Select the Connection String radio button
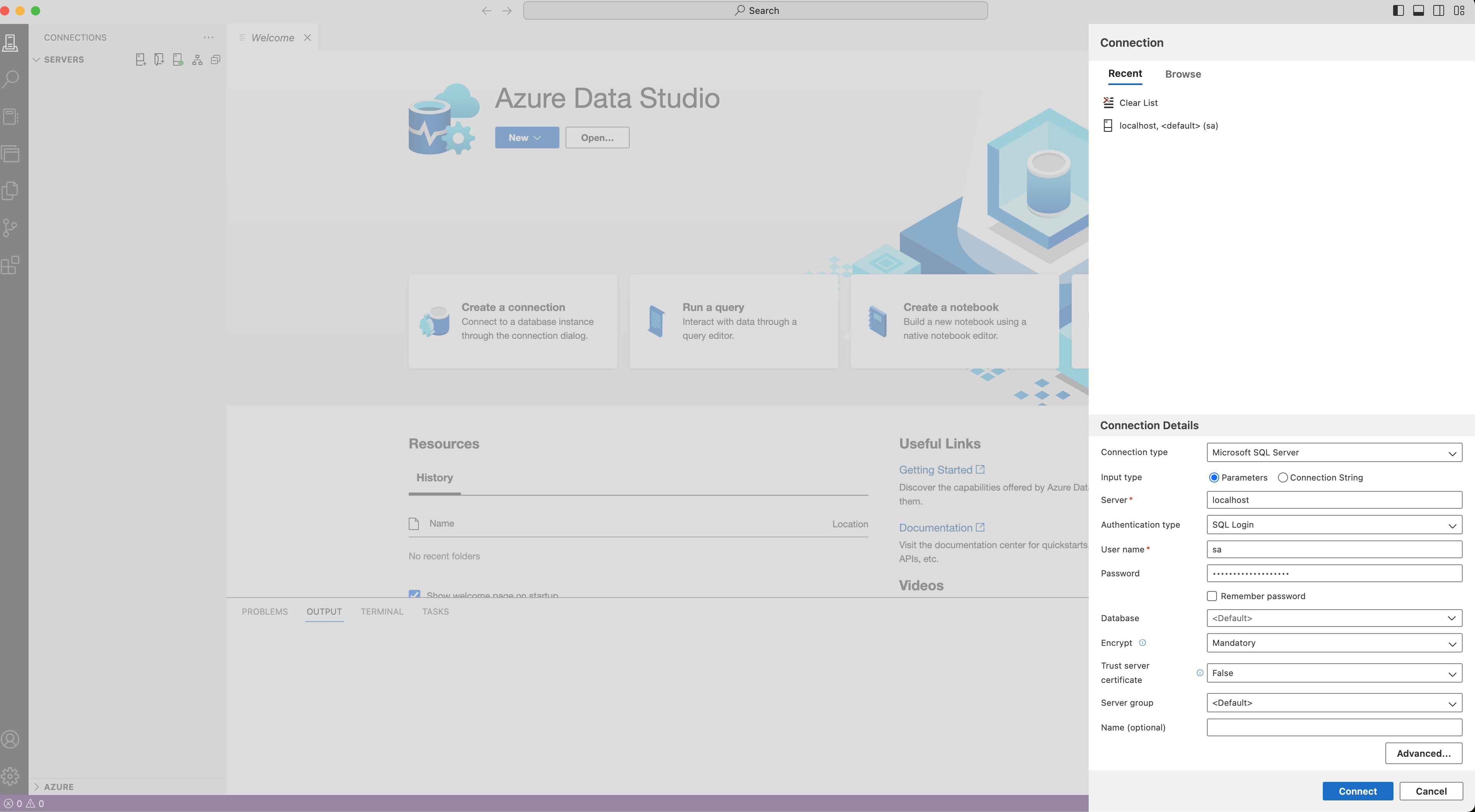The height and width of the screenshot is (812, 1475). 1283,477
